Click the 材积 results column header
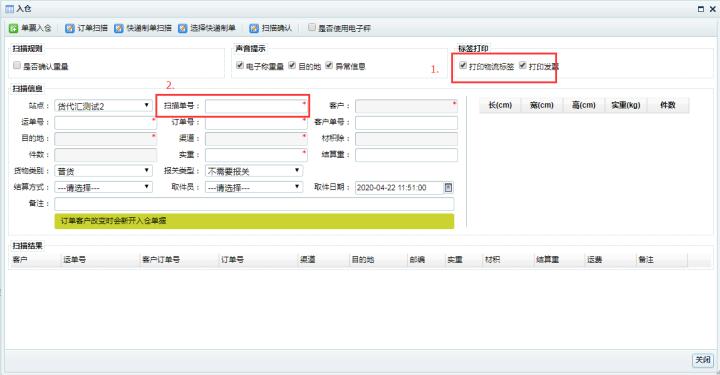720x375 pixels. coord(508,260)
